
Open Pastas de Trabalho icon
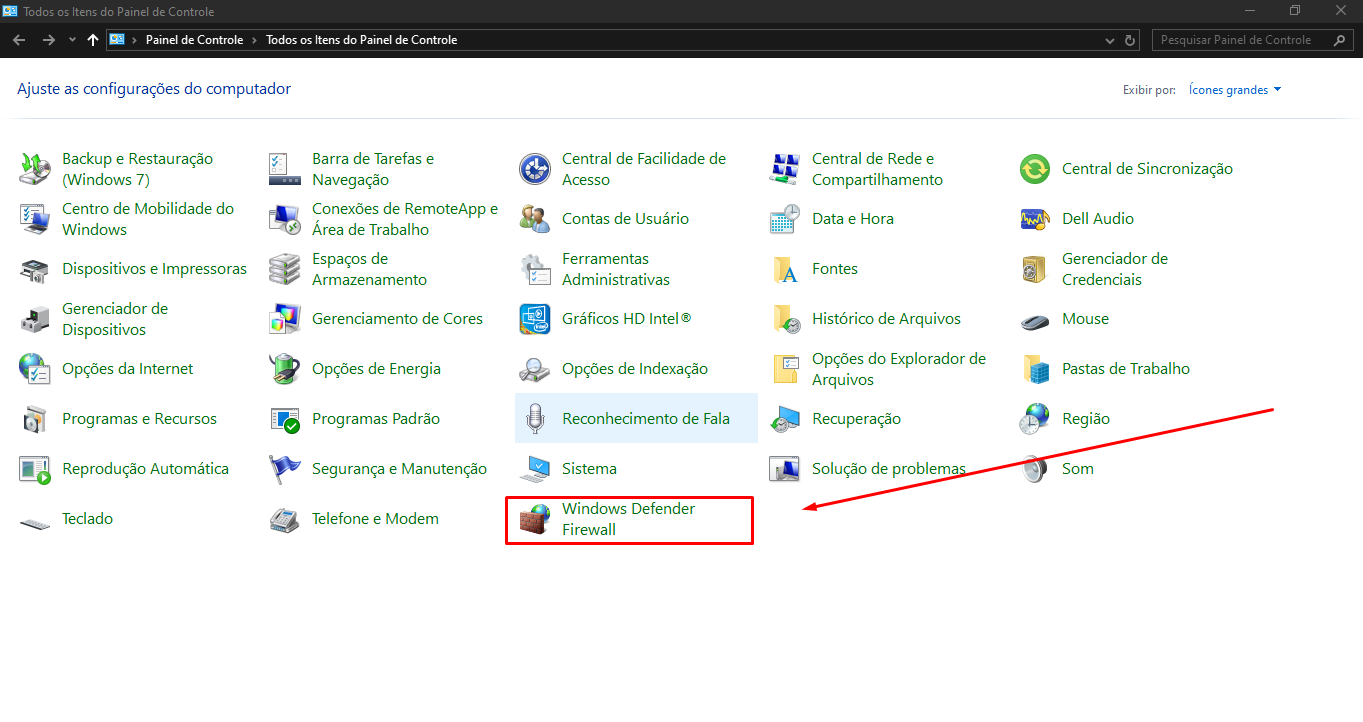point(1035,369)
